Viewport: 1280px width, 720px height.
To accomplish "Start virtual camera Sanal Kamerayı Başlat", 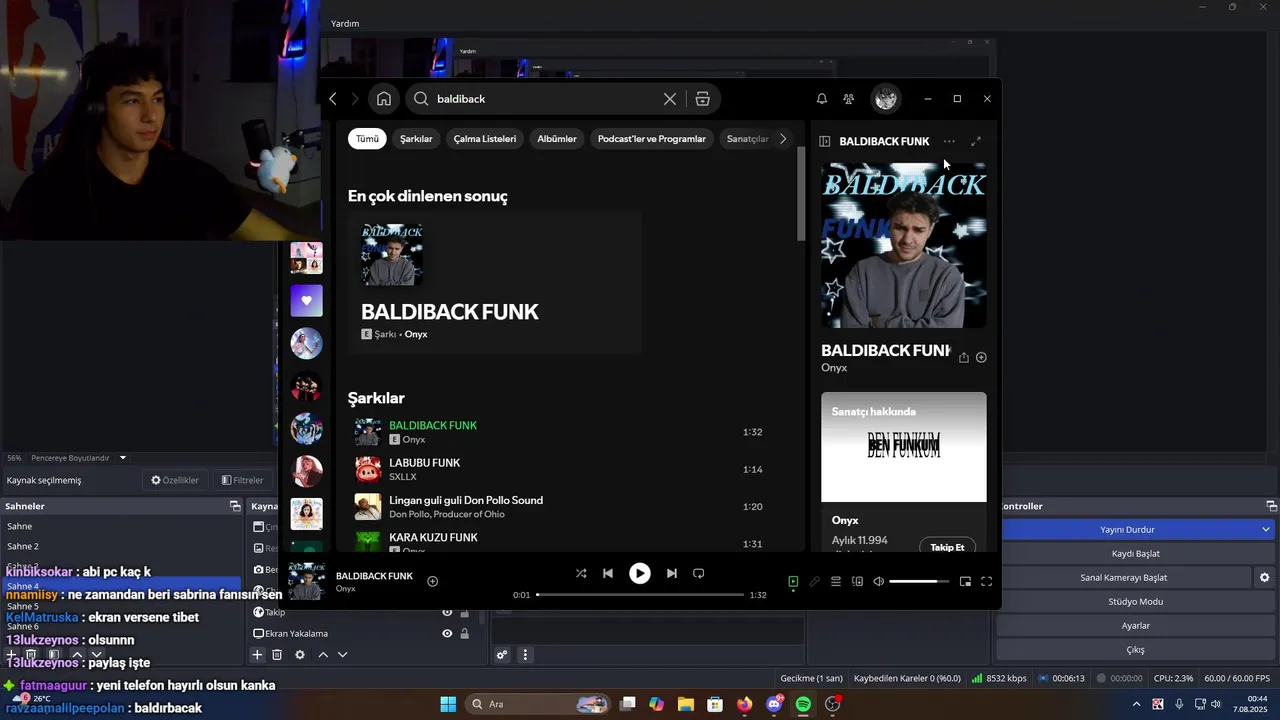I will [1124, 577].
